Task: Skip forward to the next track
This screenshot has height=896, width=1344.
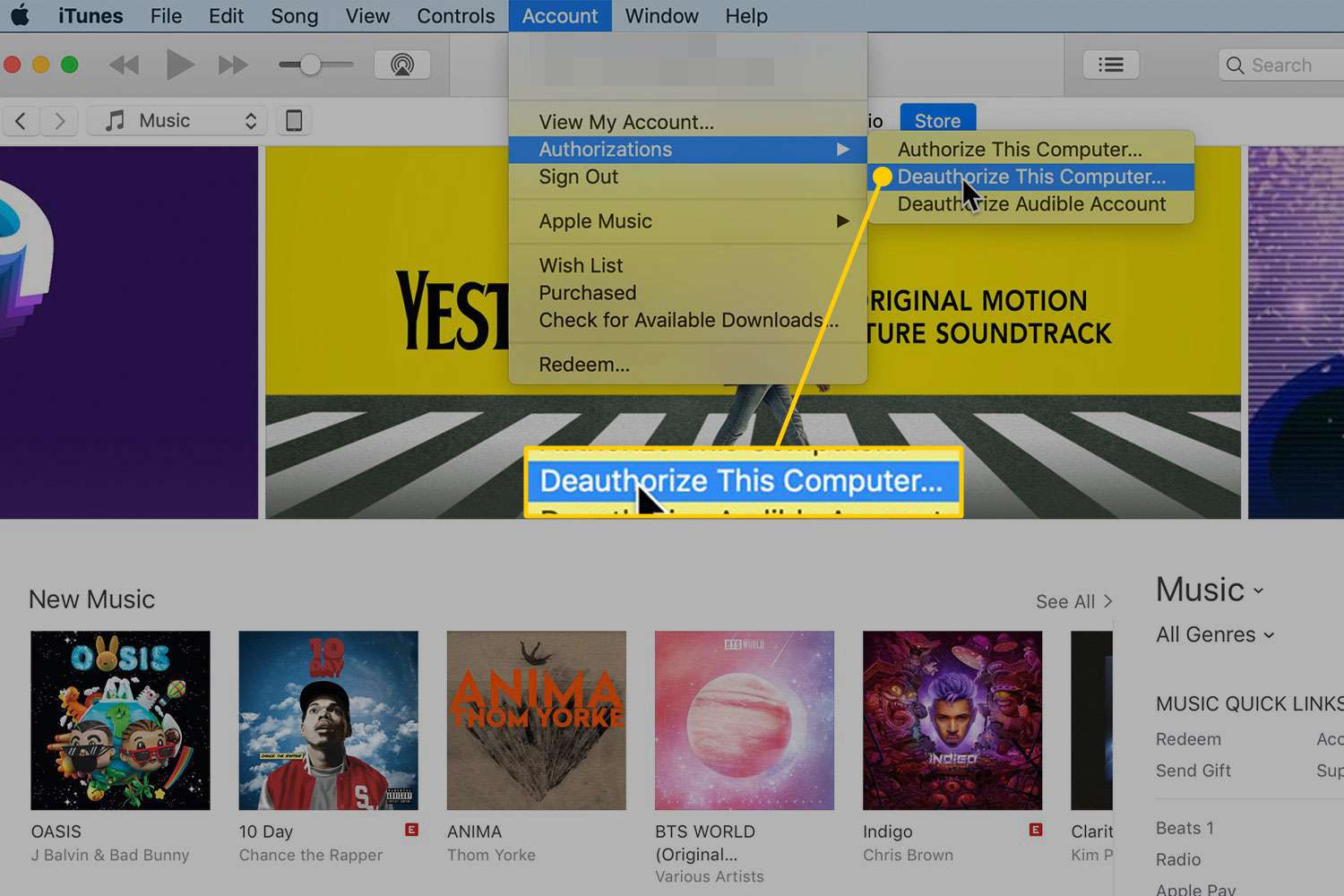Action: coord(233,65)
